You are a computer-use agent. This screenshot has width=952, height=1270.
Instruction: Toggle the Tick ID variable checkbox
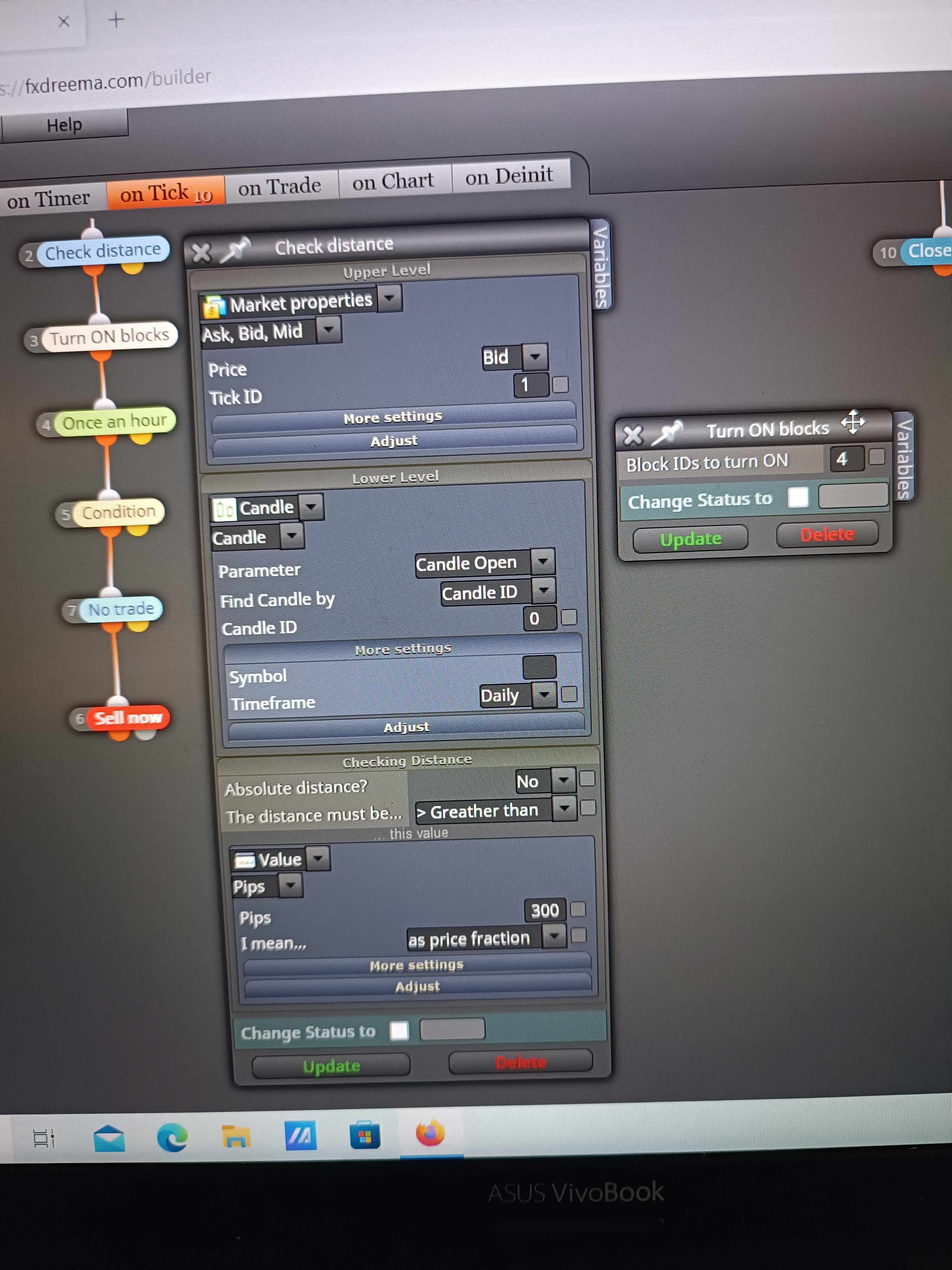560,384
